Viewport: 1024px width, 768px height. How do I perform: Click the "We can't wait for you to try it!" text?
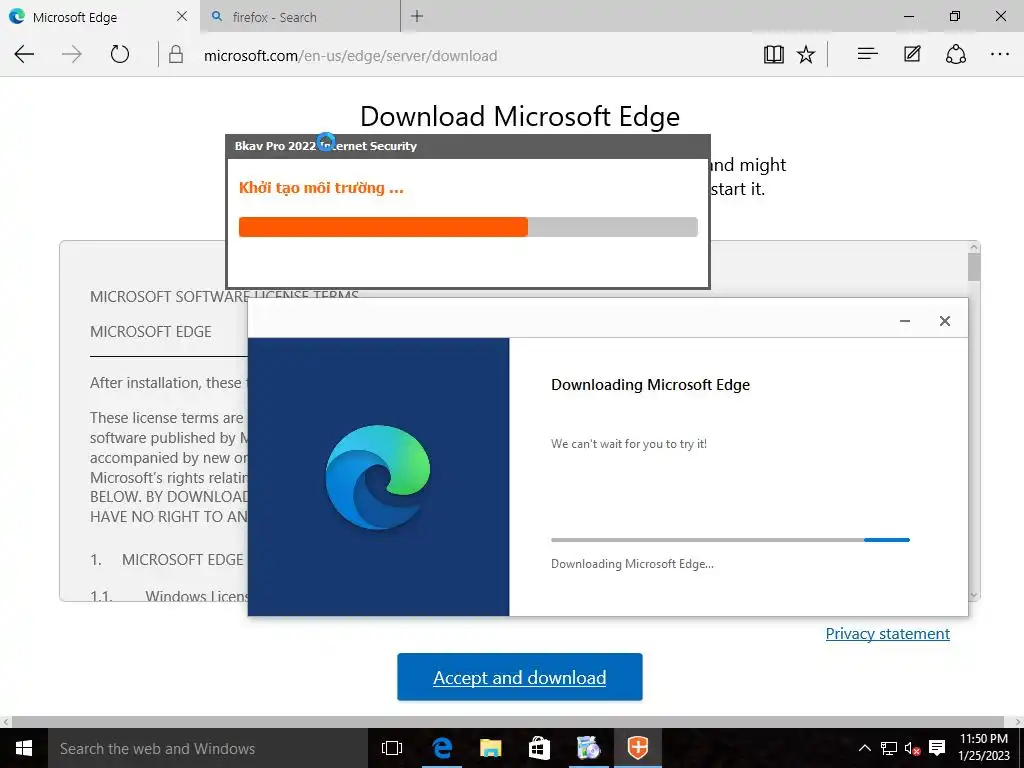629,444
